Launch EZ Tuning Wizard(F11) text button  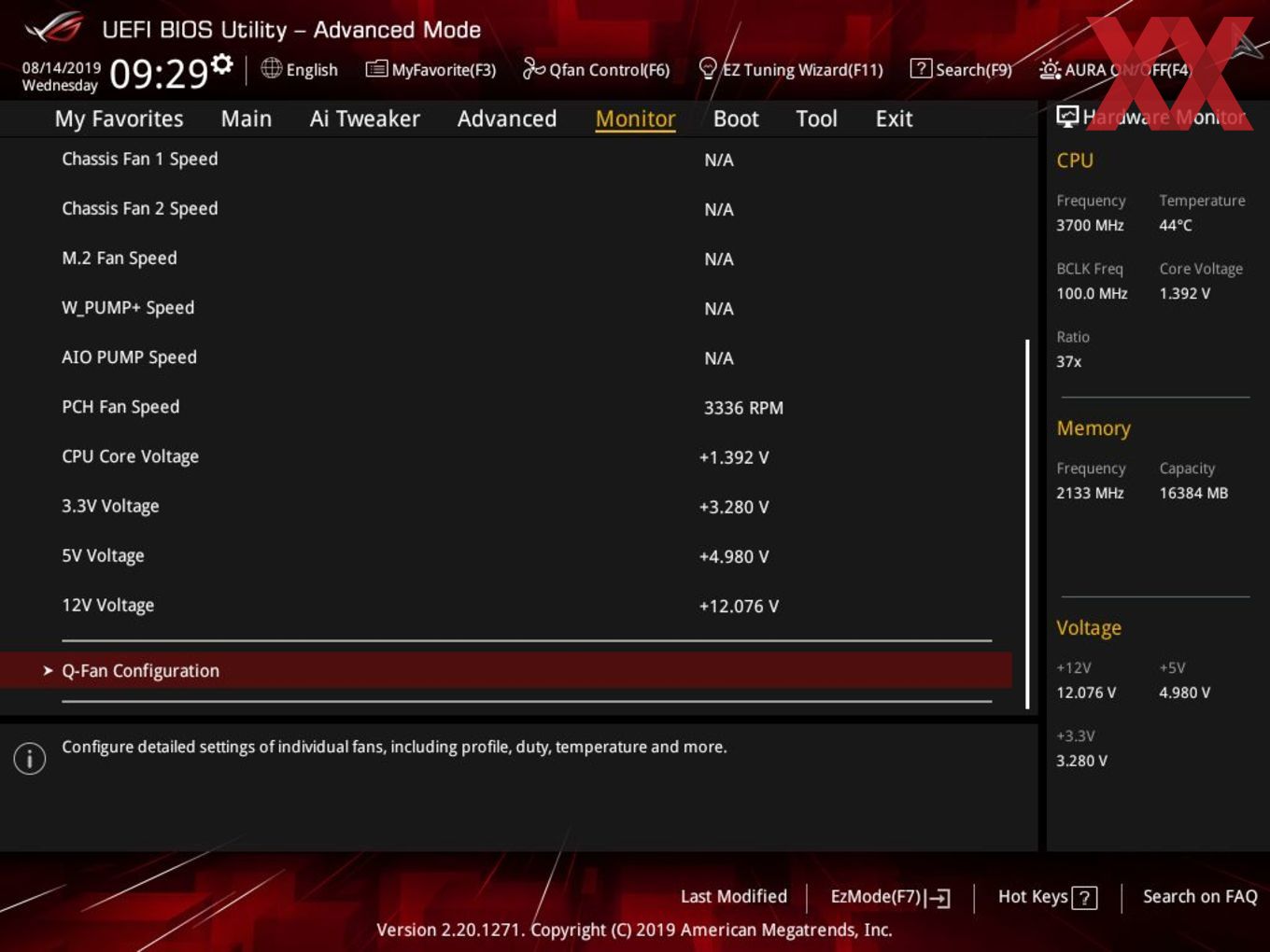(x=802, y=70)
